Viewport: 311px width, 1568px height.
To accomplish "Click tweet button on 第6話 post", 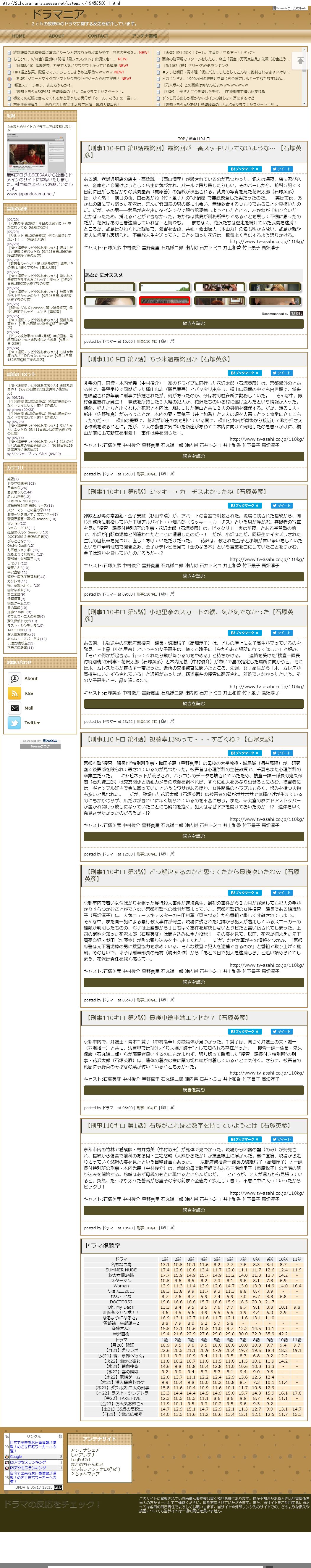I will coord(281,505).
